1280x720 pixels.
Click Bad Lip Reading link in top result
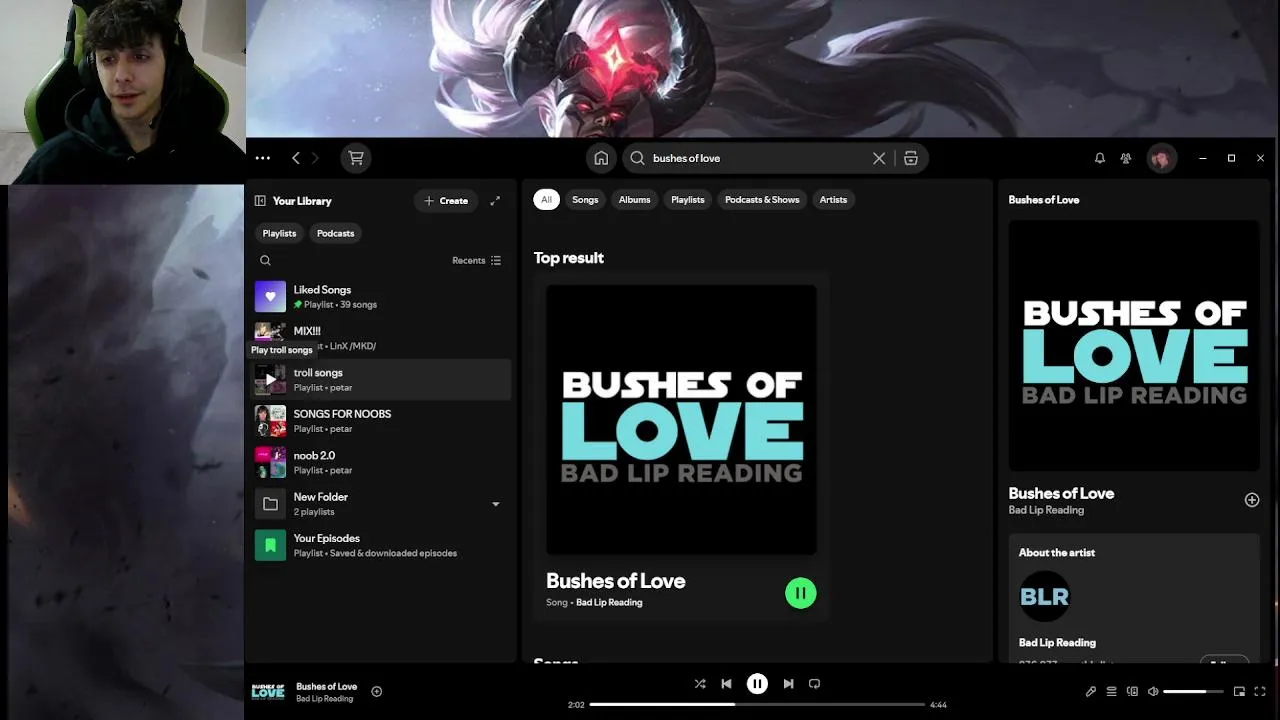pyautogui.click(x=609, y=603)
